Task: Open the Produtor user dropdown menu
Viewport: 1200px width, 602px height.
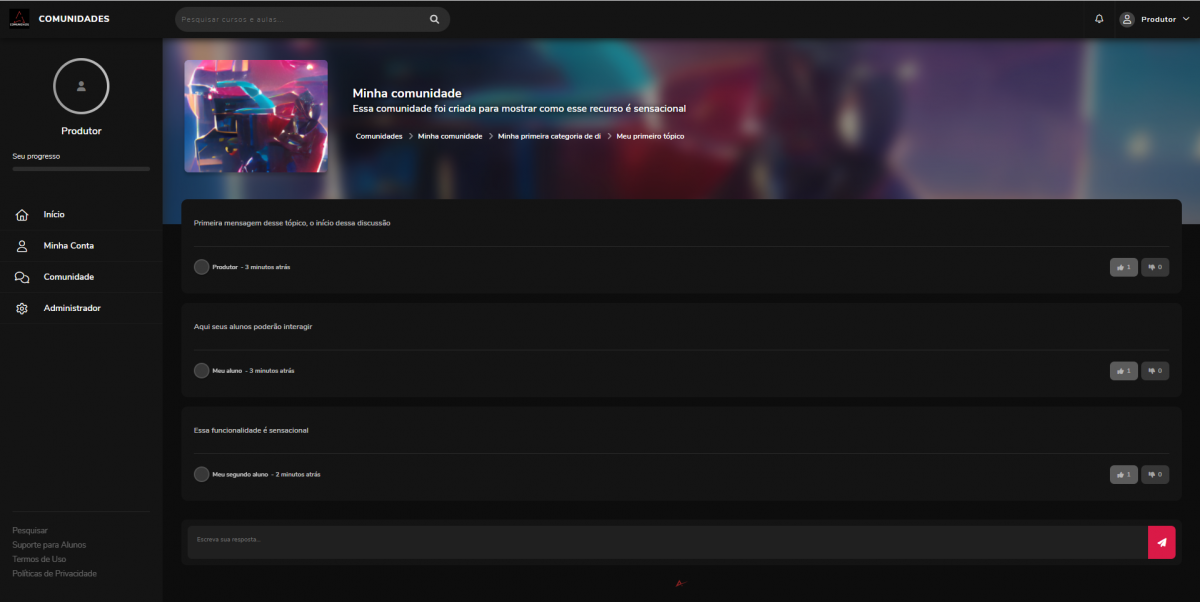Action: click(x=1155, y=19)
